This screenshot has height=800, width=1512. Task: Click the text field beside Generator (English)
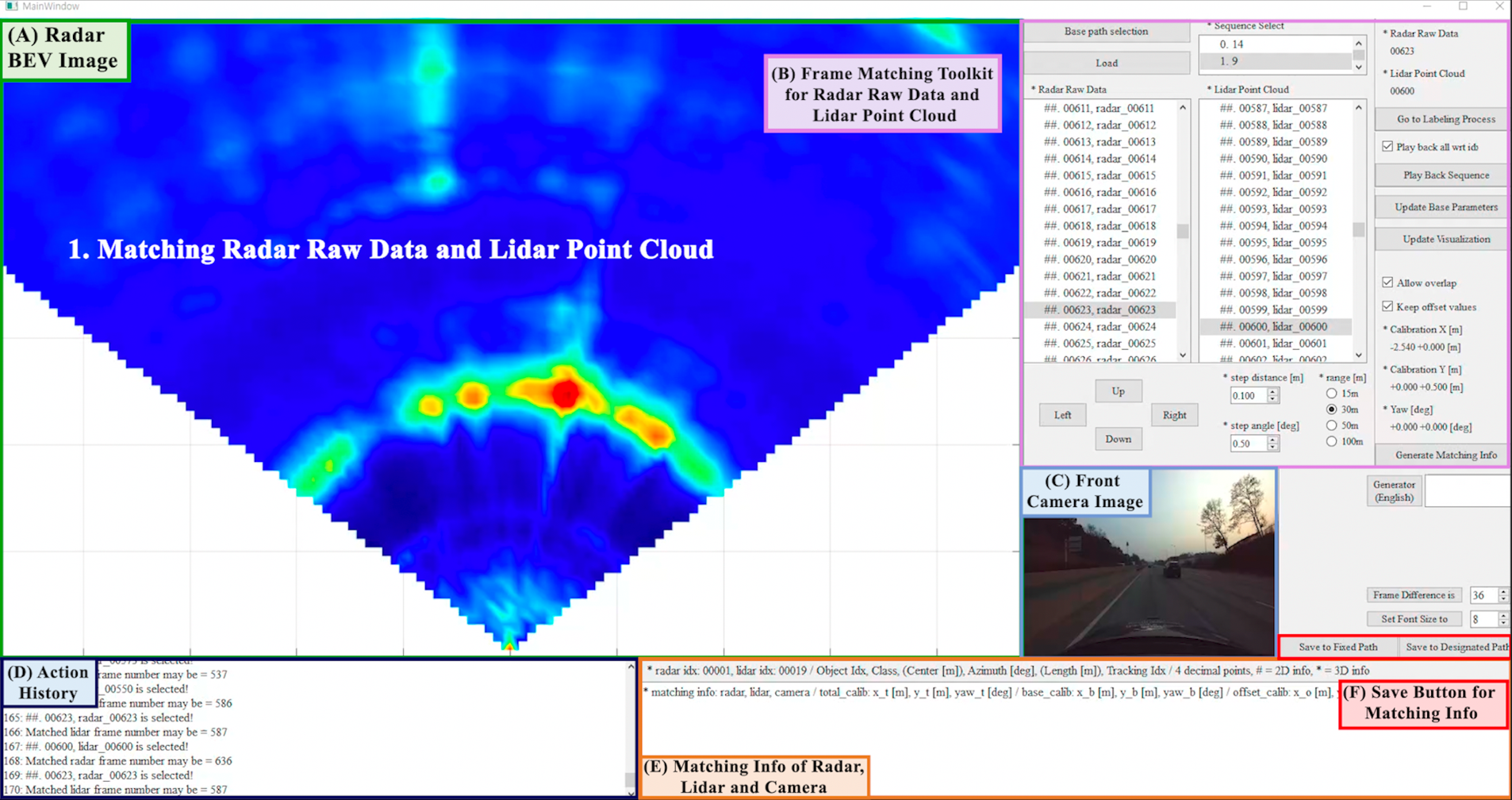pos(1468,491)
